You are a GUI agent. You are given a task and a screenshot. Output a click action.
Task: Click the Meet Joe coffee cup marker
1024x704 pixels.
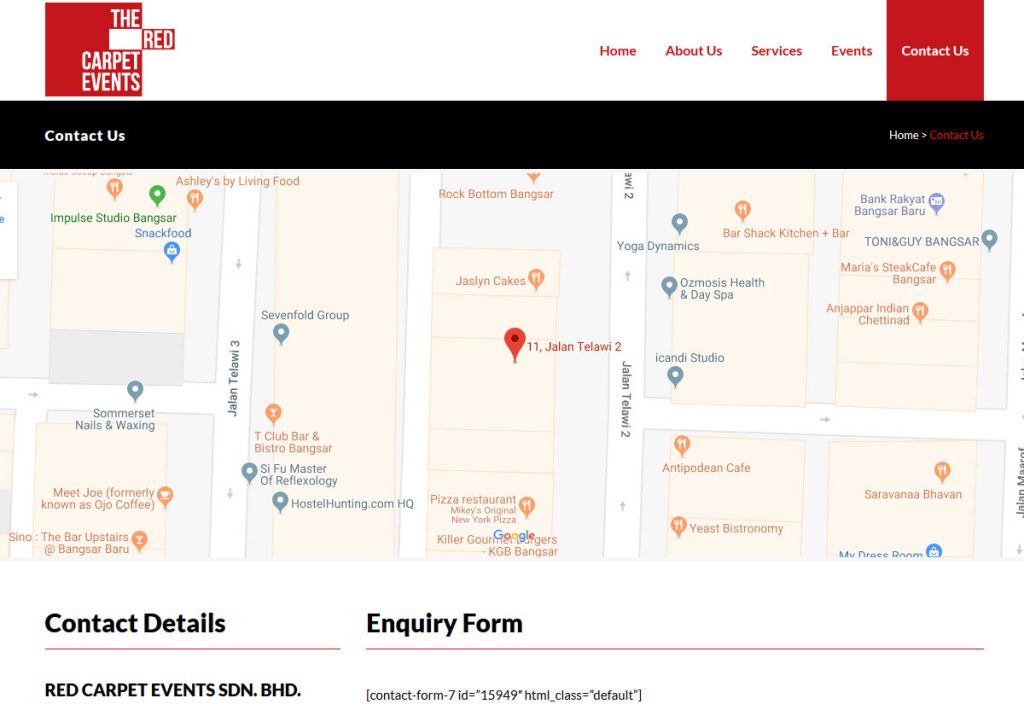coord(165,496)
